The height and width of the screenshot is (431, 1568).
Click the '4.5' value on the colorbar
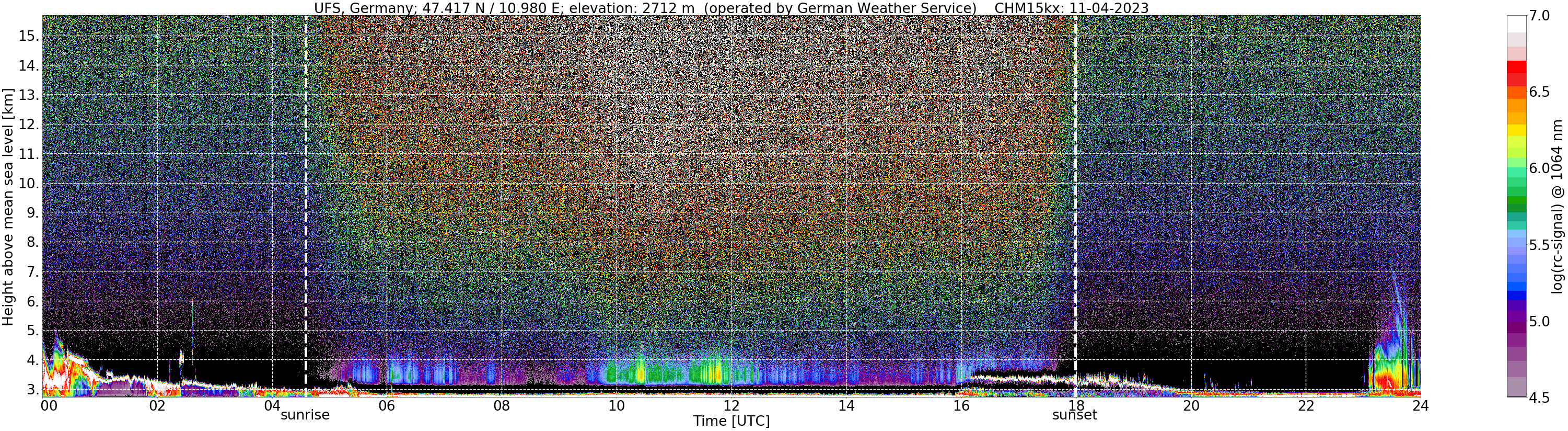click(x=1539, y=397)
